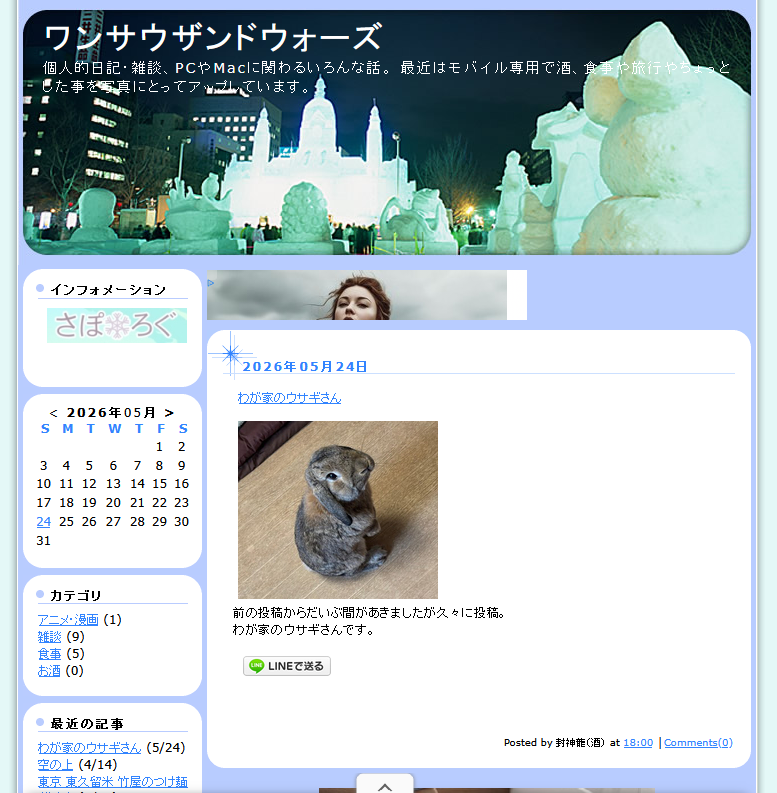Click the 2026年05月24日 date heading
The height and width of the screenshot is (793, 777).
click(305, 367)
